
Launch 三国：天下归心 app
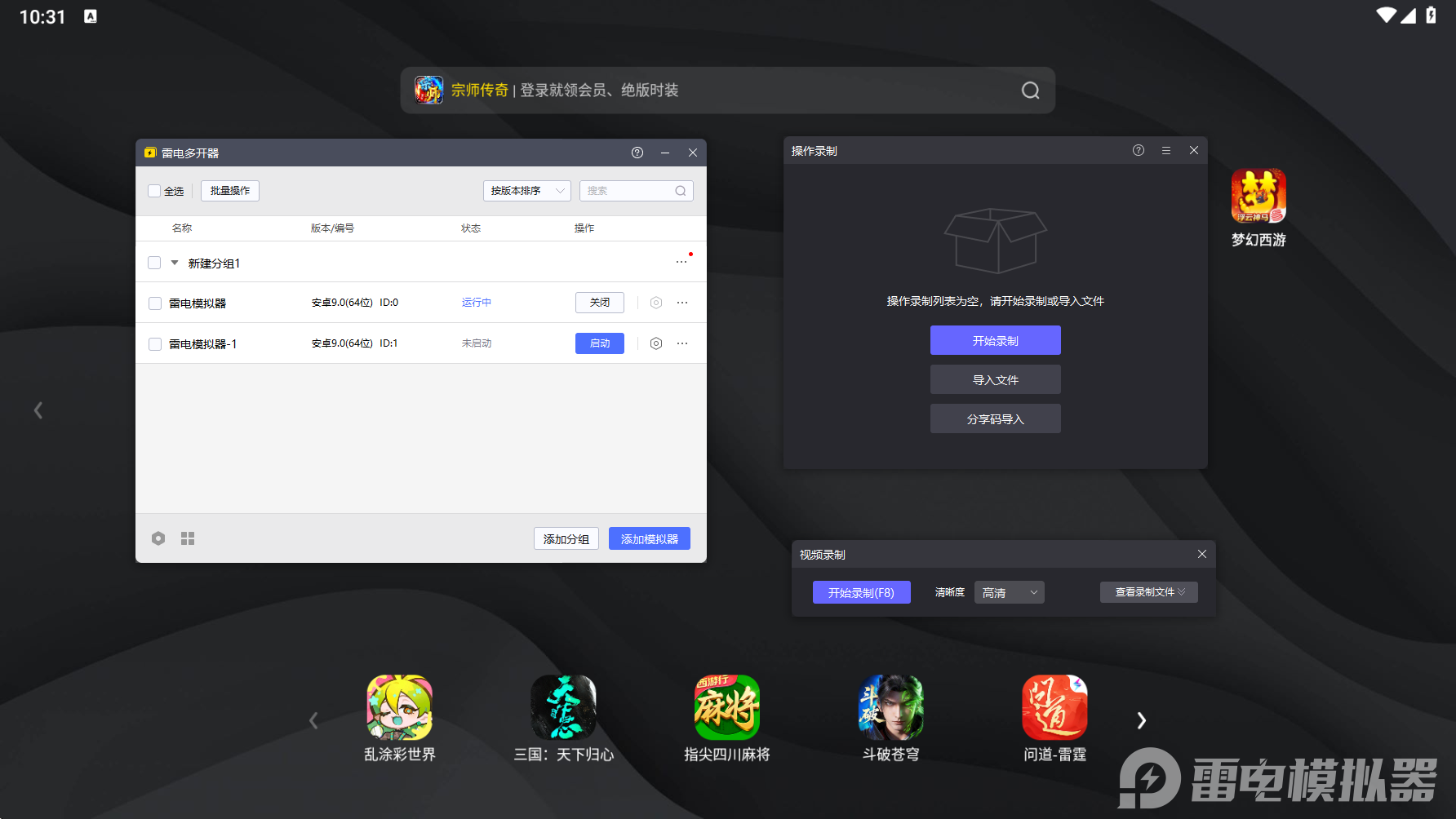(564, 718)
